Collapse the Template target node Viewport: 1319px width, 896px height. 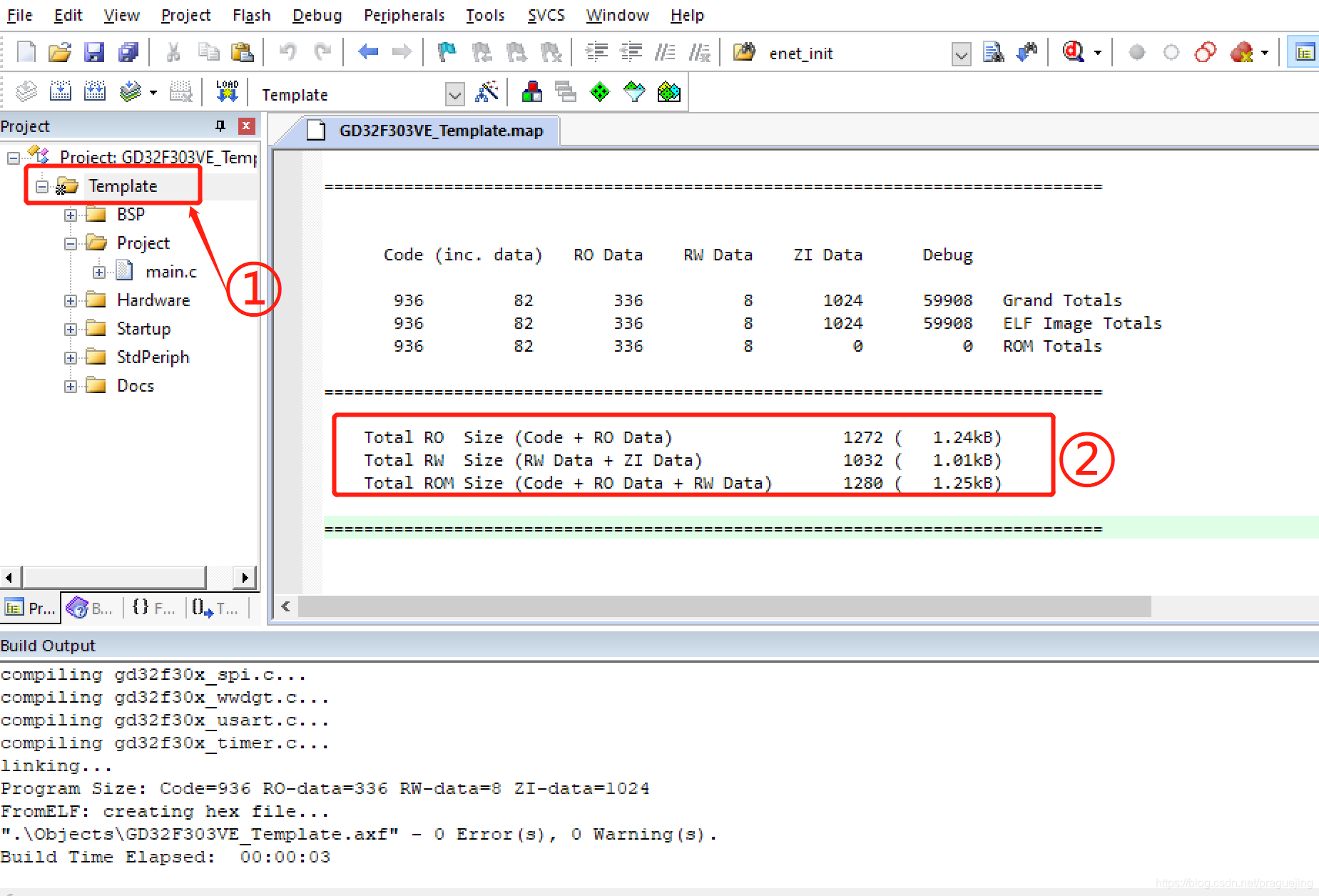pos(42,187)
